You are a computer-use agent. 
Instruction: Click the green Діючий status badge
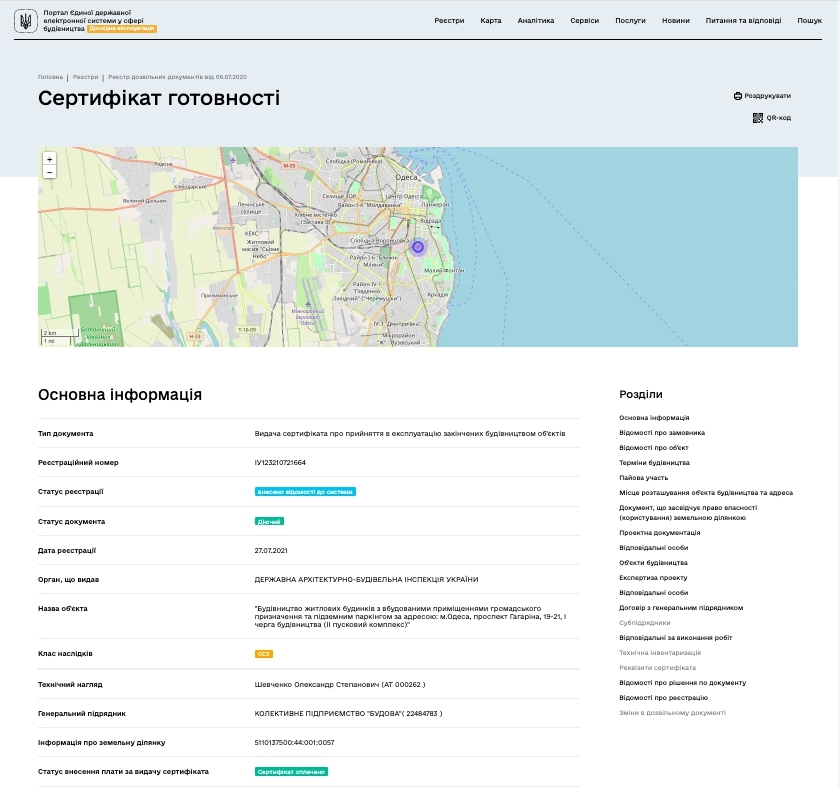[x=269, y=522]
